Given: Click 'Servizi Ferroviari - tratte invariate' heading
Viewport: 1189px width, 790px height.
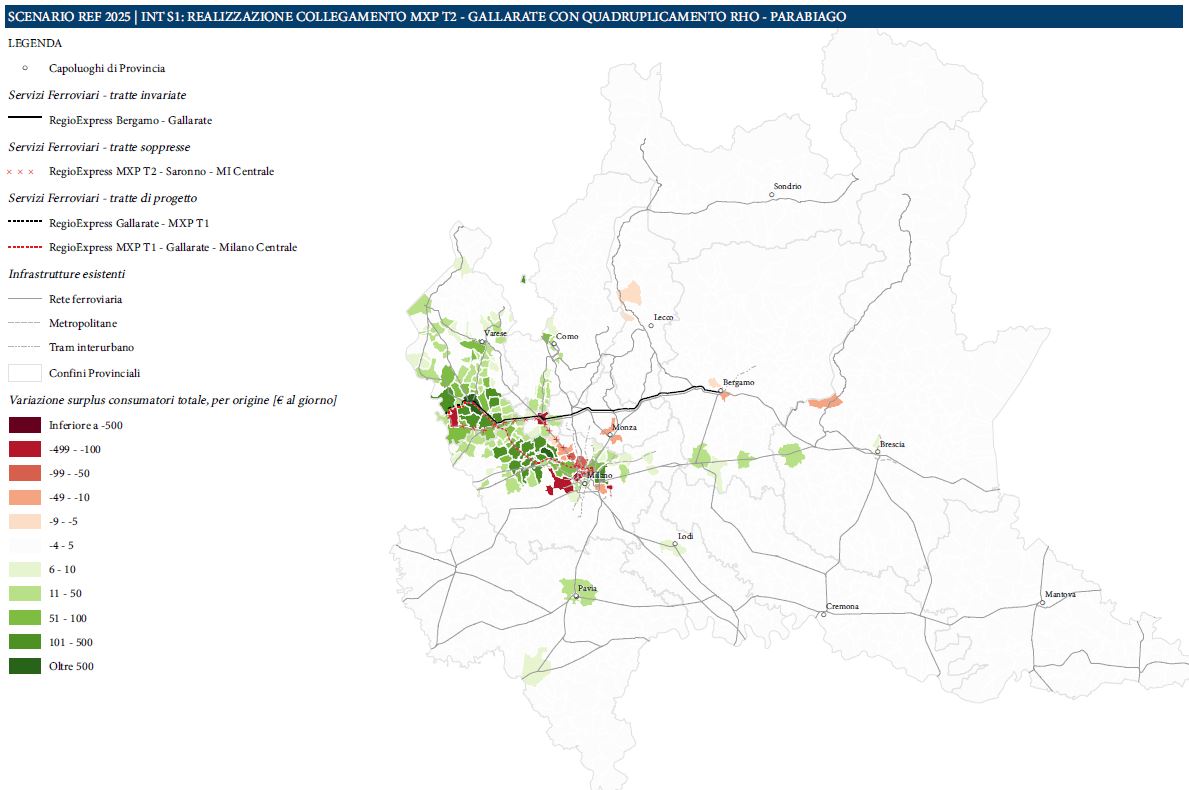Looking at the screenshot, I should [x=97, y=95].
